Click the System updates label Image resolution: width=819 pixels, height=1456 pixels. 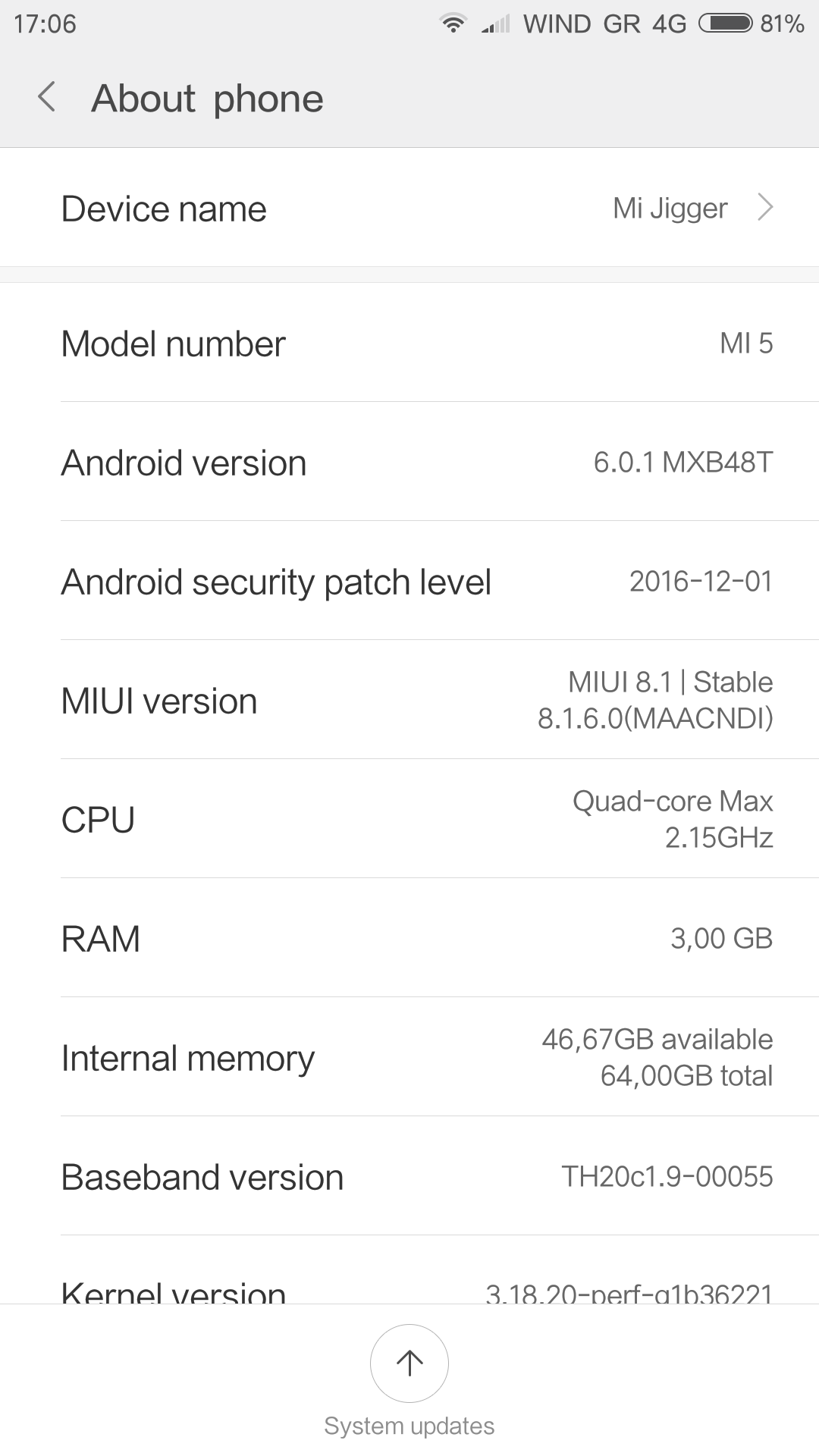409,1426
